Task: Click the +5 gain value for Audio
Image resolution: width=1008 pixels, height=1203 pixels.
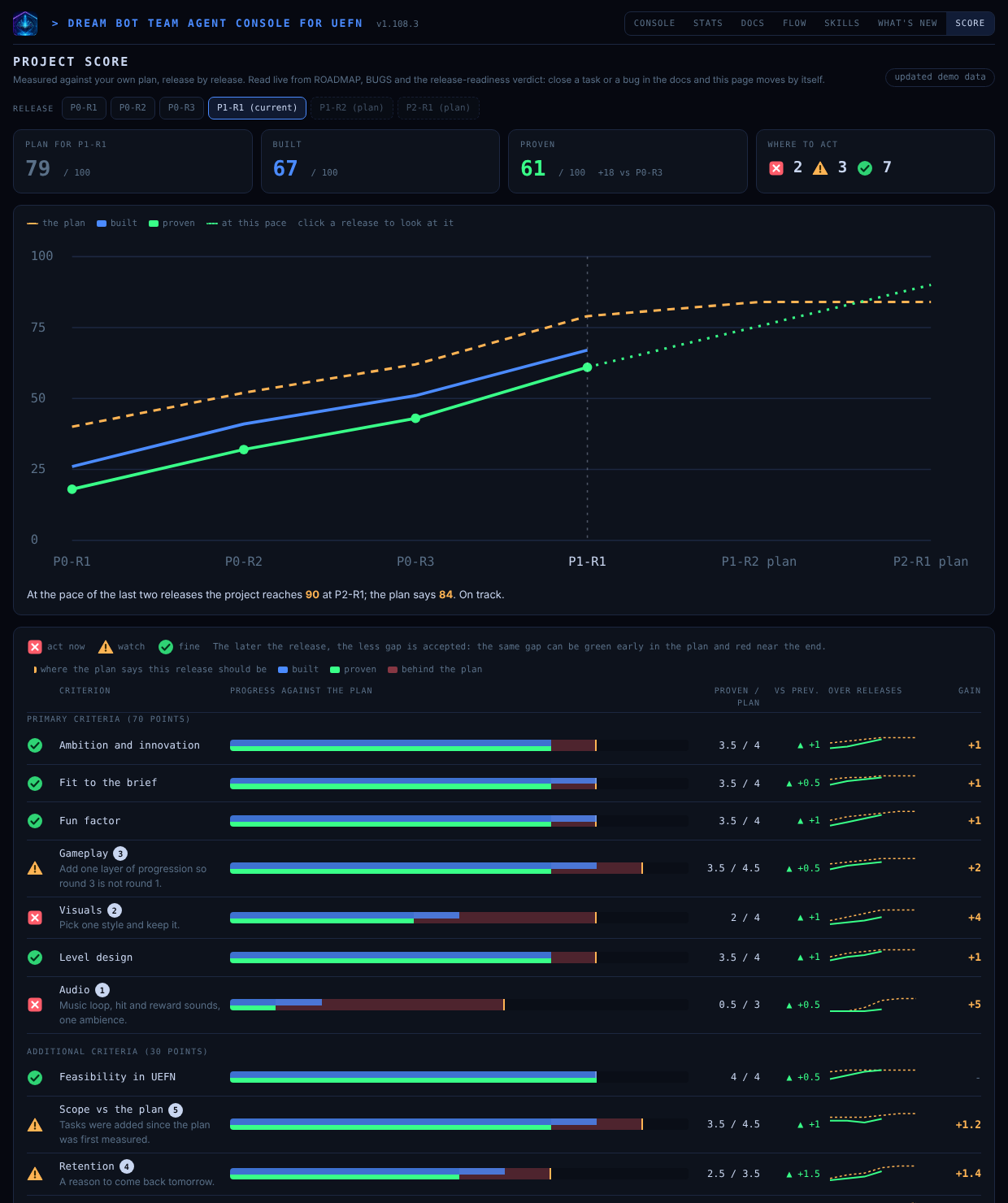Action: coord(975,1005)
